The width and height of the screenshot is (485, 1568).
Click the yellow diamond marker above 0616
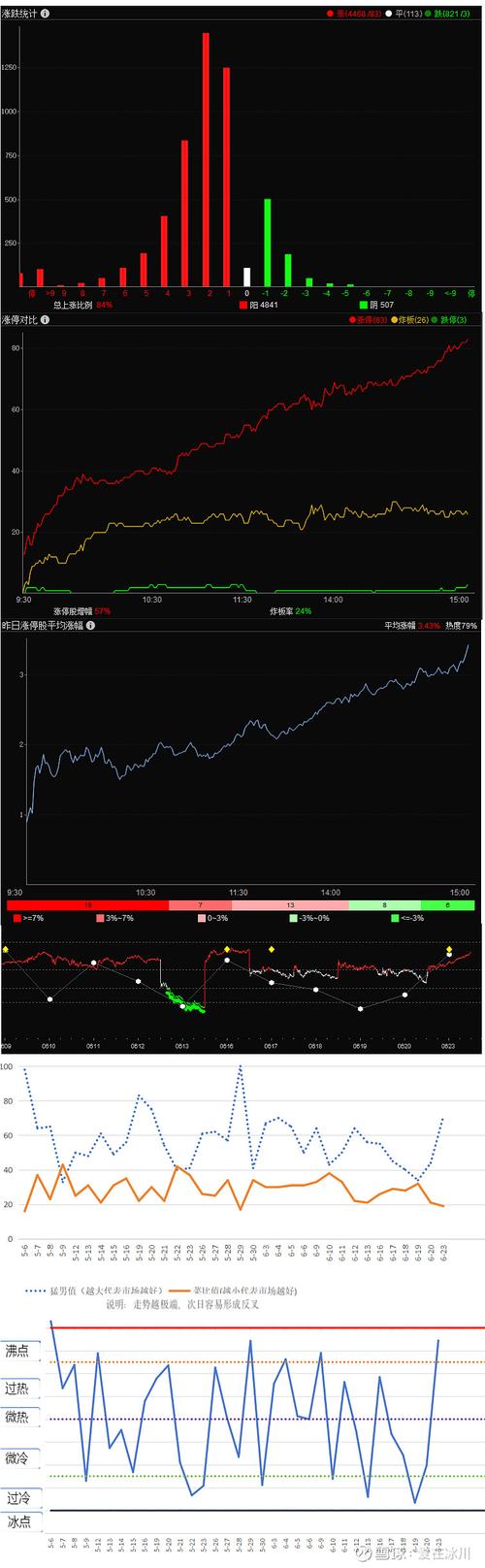227,949
